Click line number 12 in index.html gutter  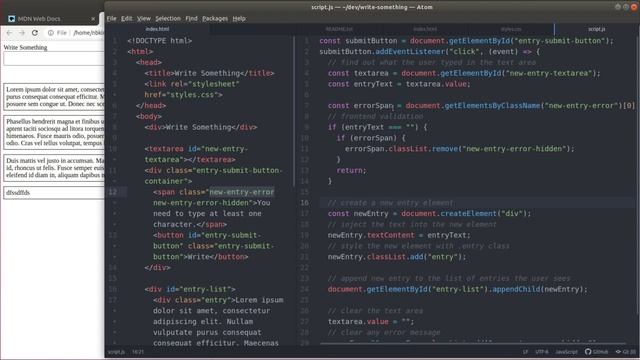tap(113, 192)
